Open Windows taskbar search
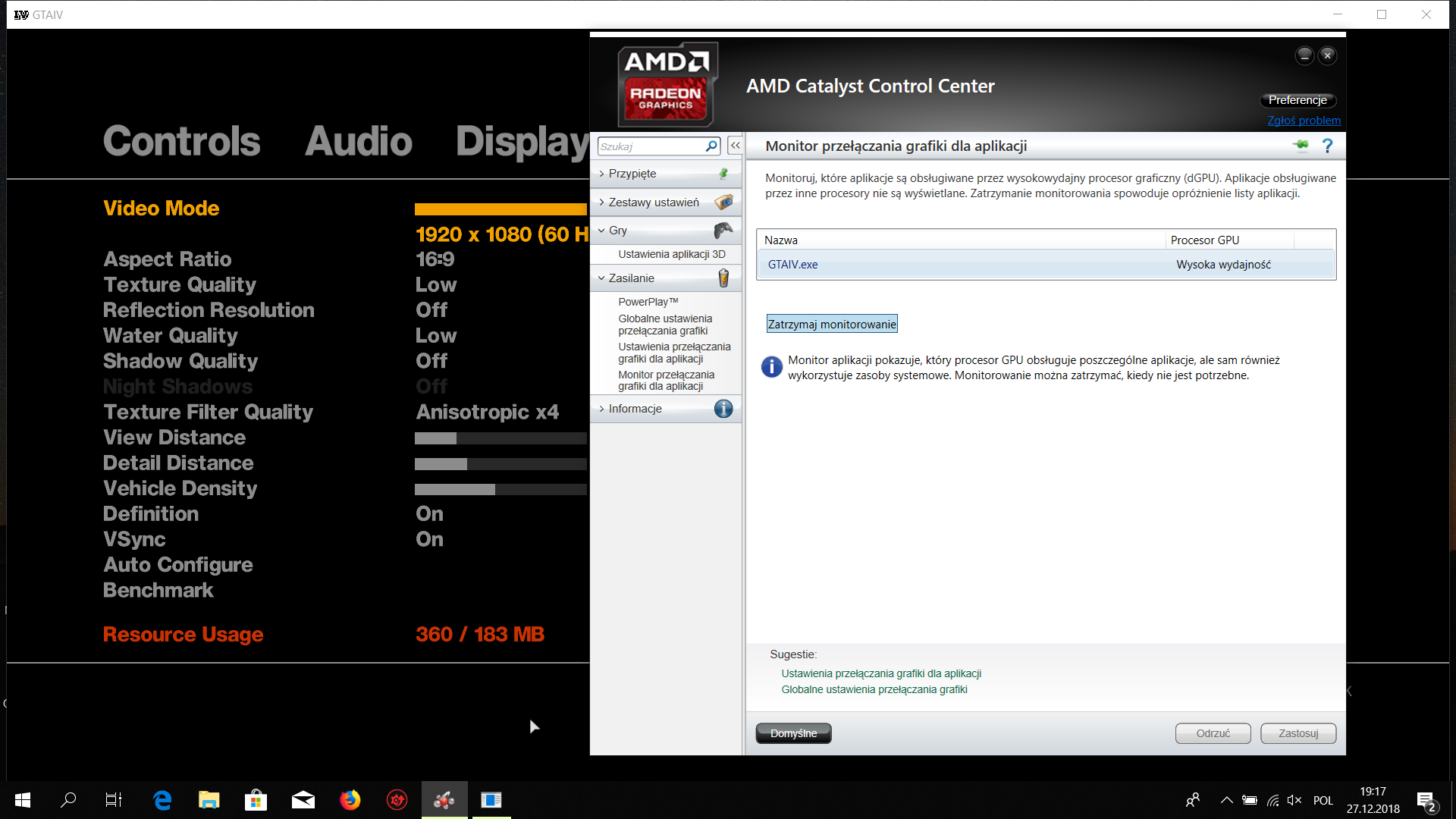Screen dimensions: 1456x819 (68, 800)
